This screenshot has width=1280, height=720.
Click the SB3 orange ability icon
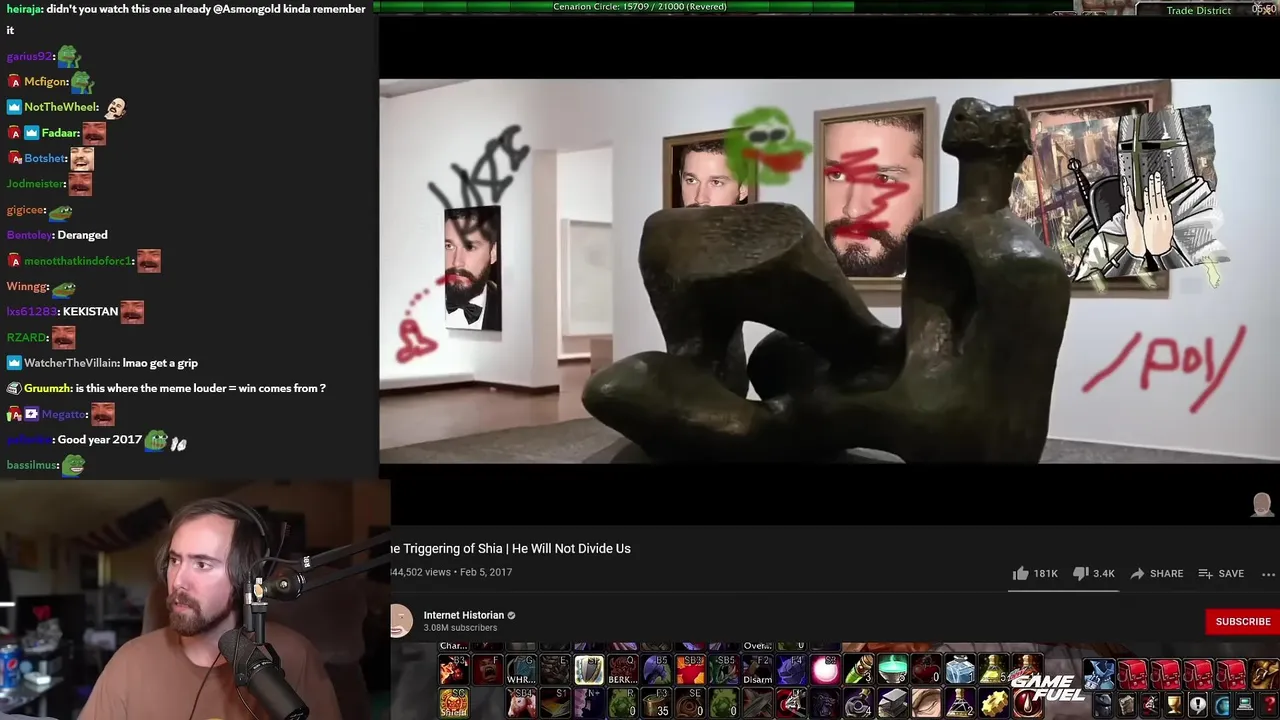(x=690, y=670)
